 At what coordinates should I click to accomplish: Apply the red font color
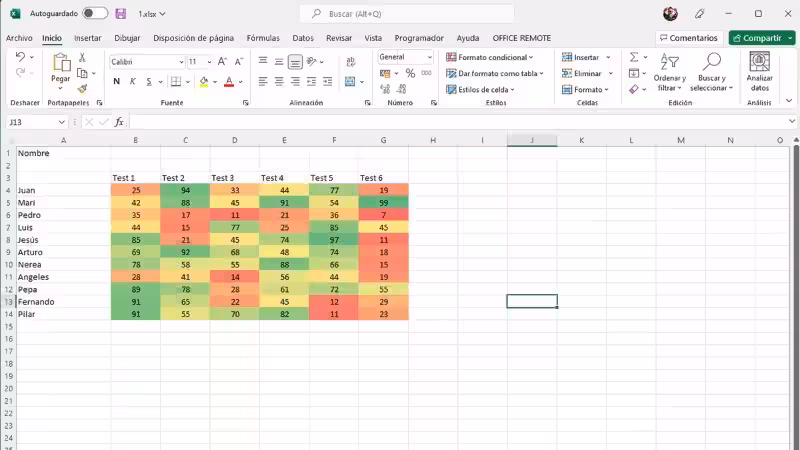tap(229, 82)
